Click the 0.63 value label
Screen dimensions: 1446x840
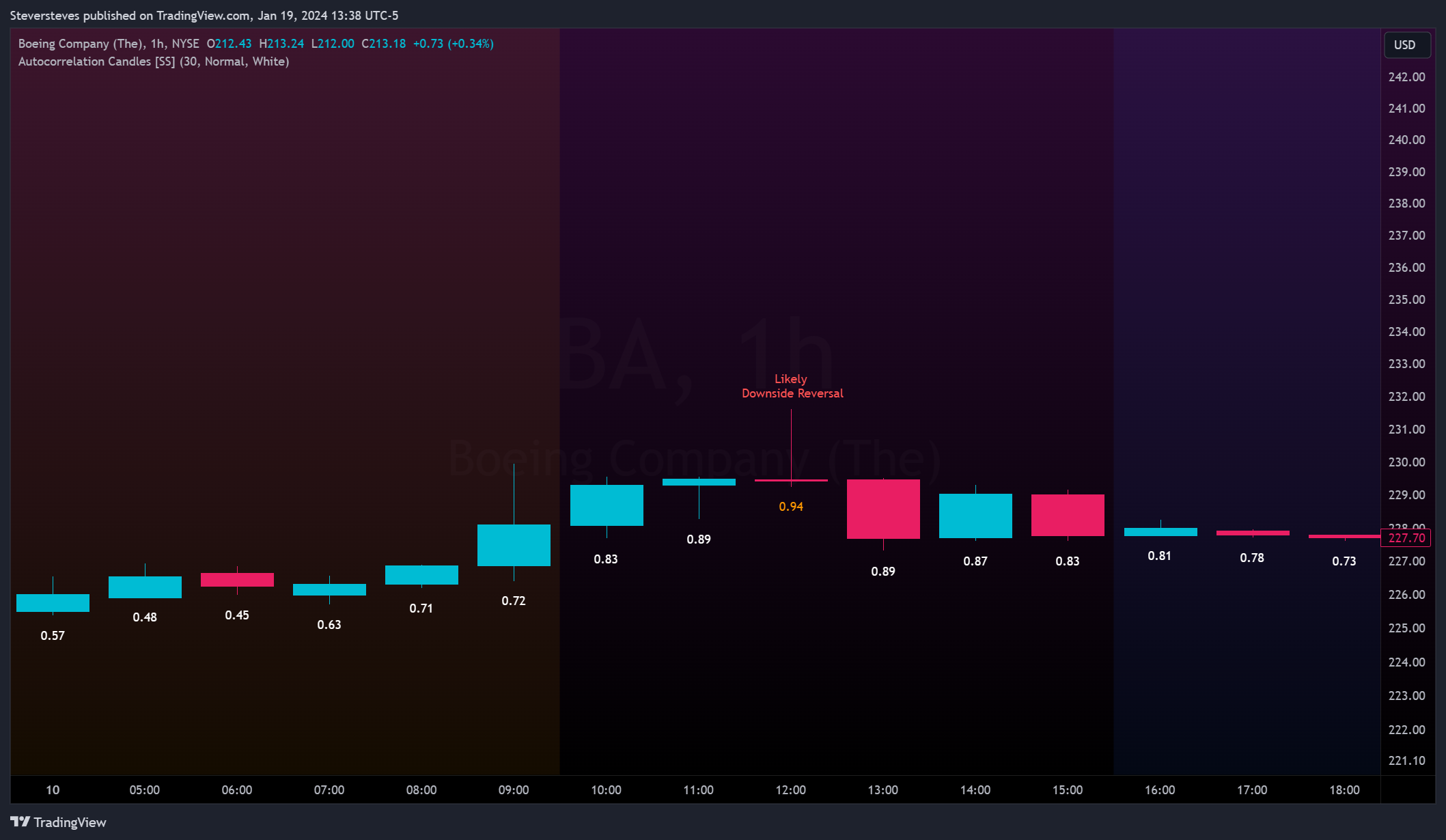pos(329,625)
